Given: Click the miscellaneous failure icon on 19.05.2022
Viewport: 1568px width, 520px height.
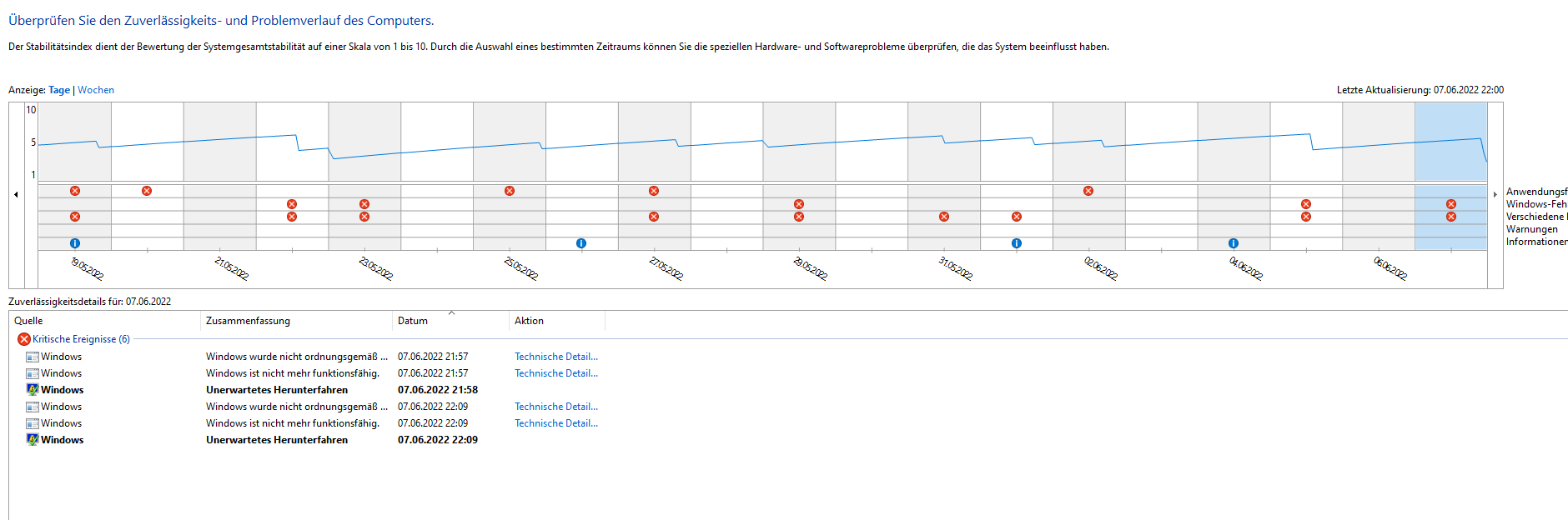Looking at the screenshot, I should 75,217.
